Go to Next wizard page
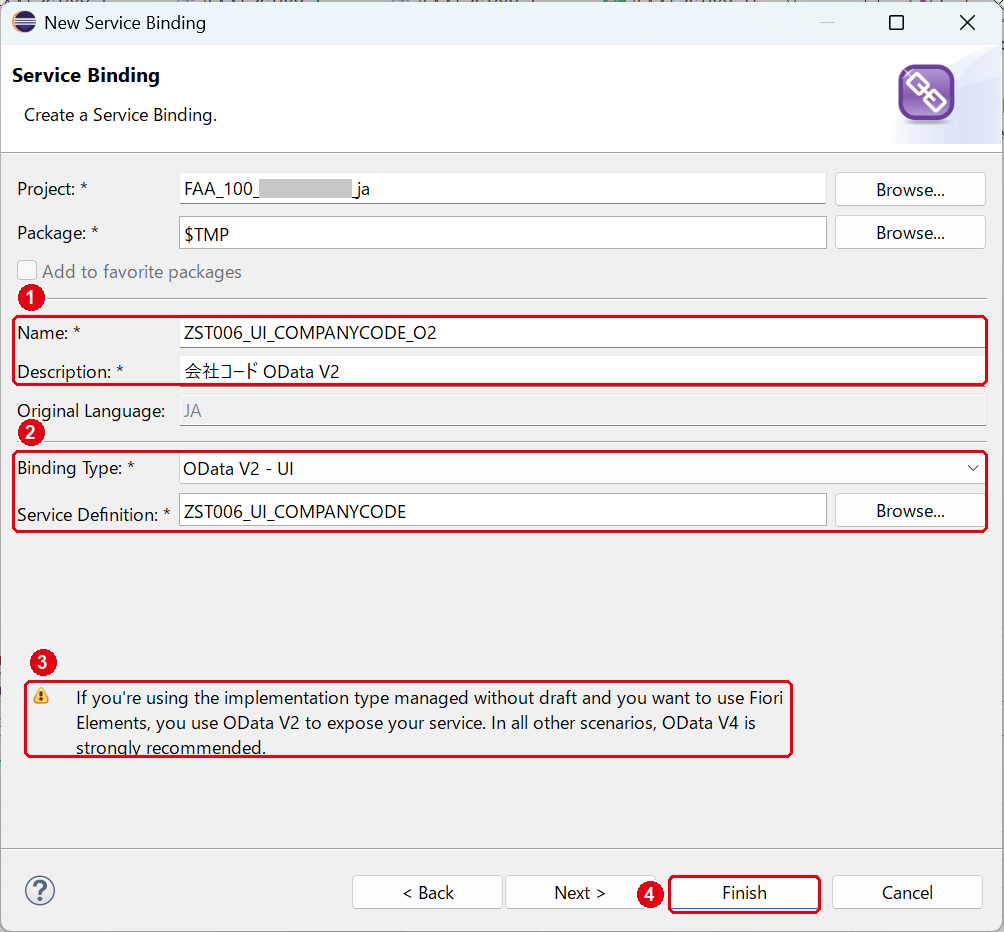Image resolution: width=1004 pixels, height=932 pixels. pyautogui.click(x=579, y=892)
